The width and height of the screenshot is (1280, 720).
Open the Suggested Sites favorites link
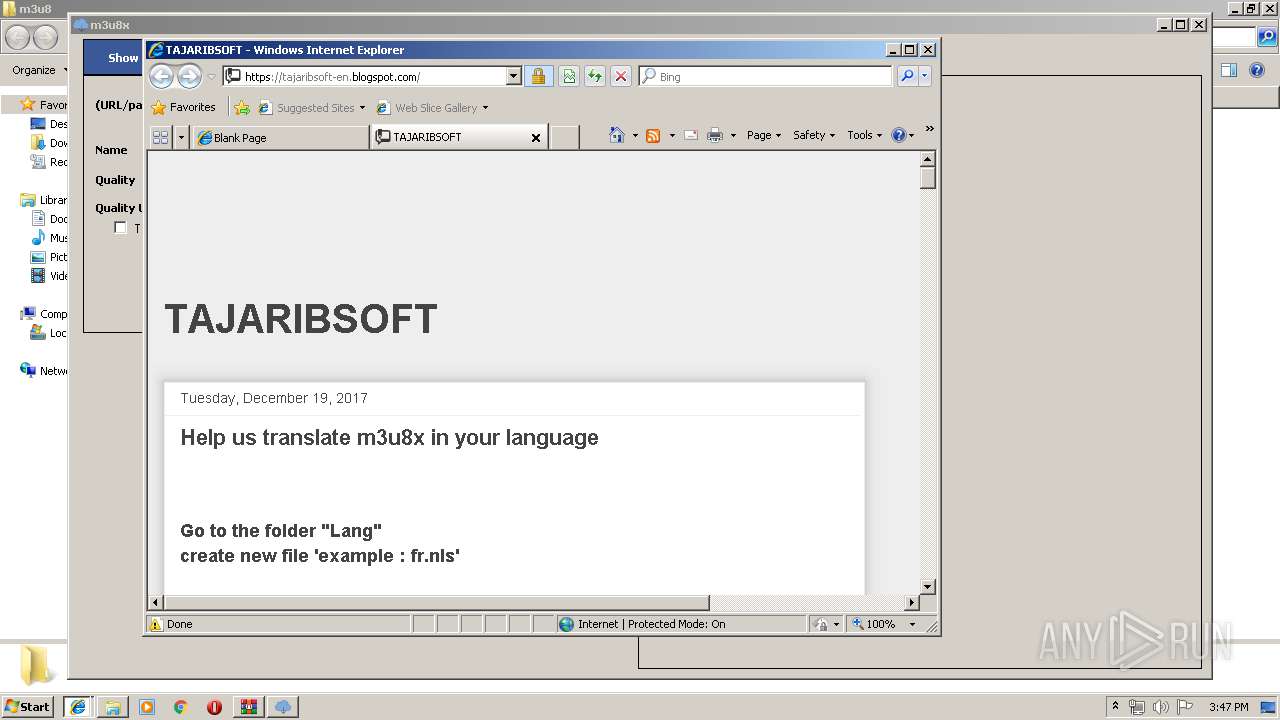311,107
